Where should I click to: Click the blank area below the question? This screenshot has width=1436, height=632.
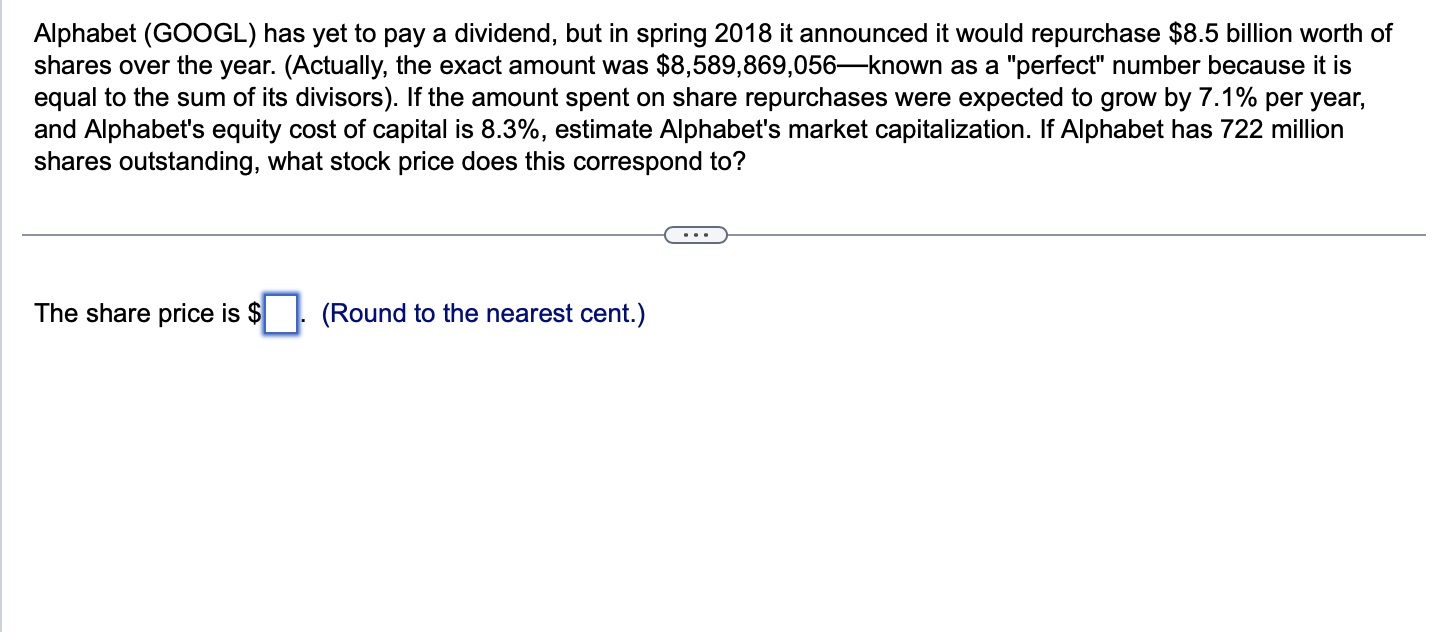coord(700,470)
